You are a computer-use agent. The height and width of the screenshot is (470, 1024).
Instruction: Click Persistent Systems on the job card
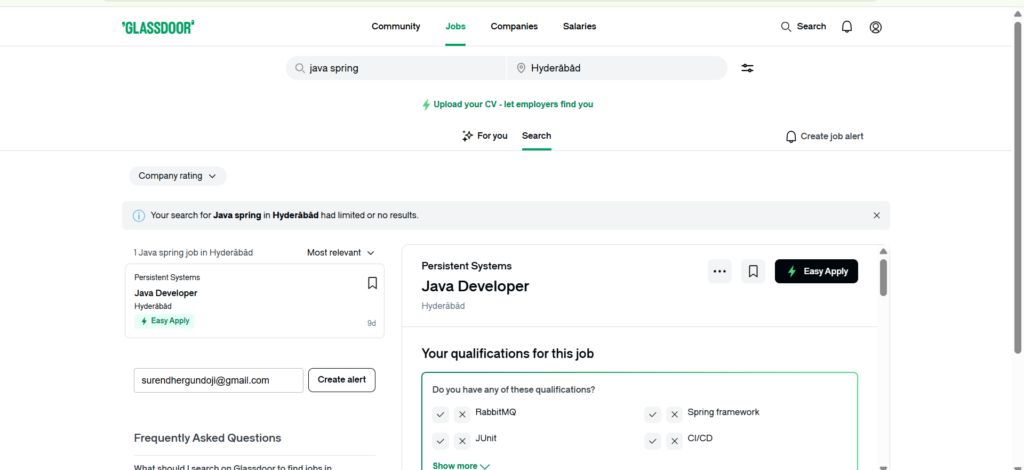[x=167, y=277]
